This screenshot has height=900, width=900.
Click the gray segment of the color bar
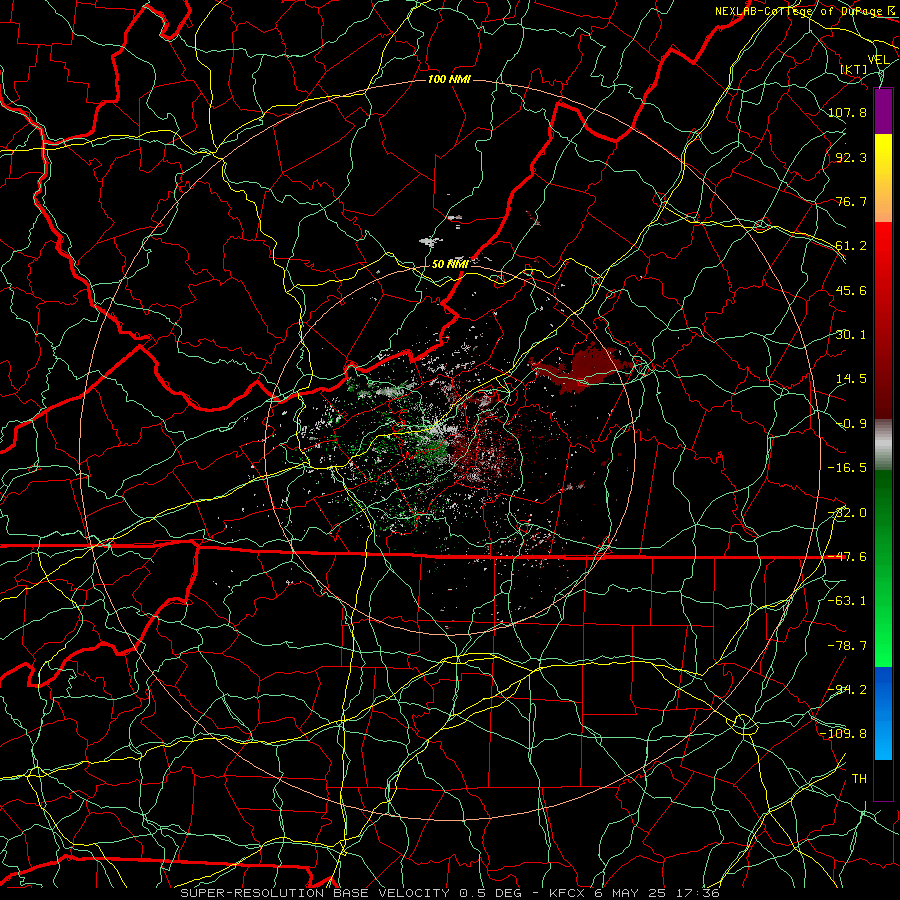click(x=883, y=445)
